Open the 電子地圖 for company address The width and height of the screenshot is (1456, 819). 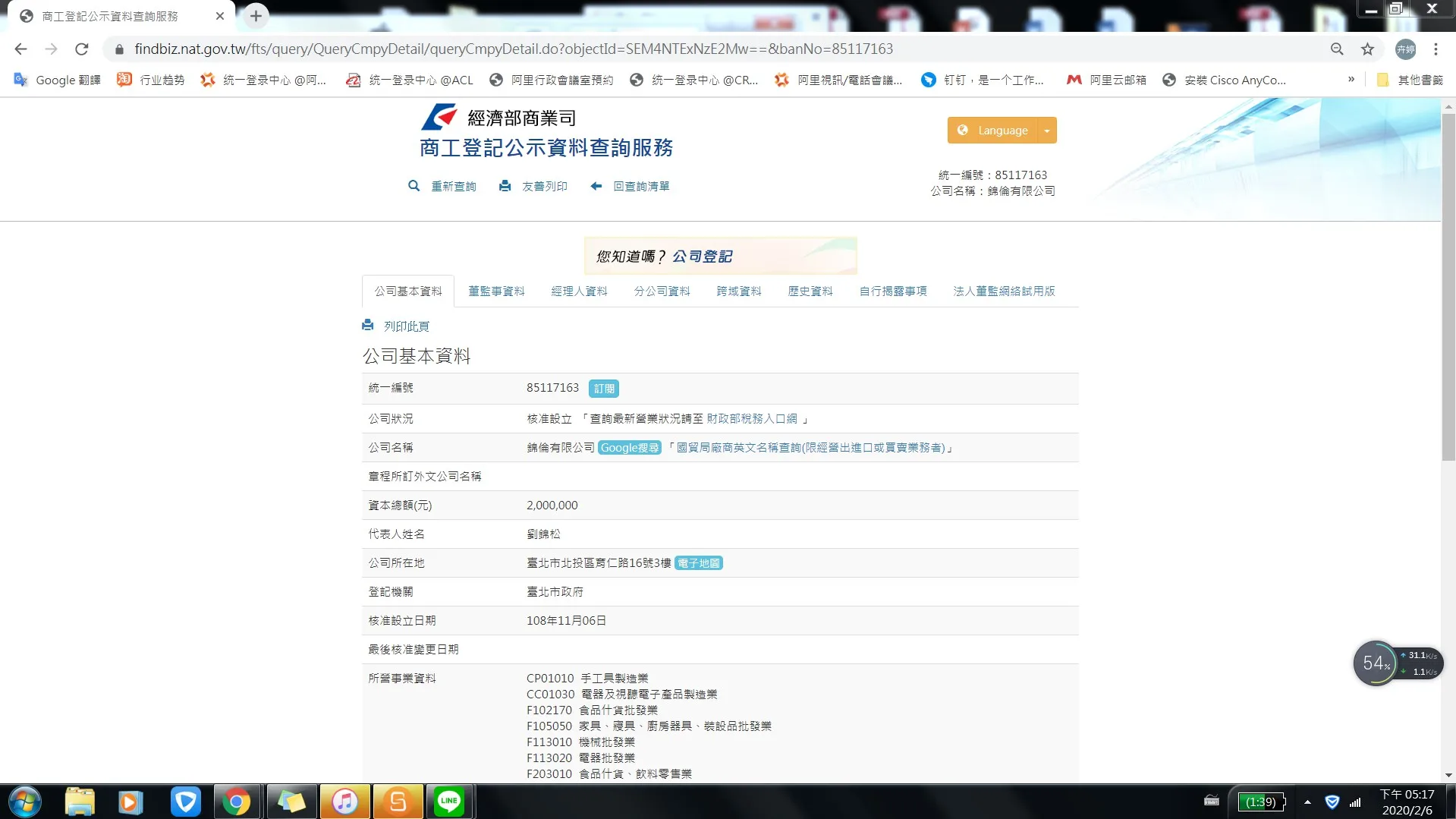click(x=698, y=563)
